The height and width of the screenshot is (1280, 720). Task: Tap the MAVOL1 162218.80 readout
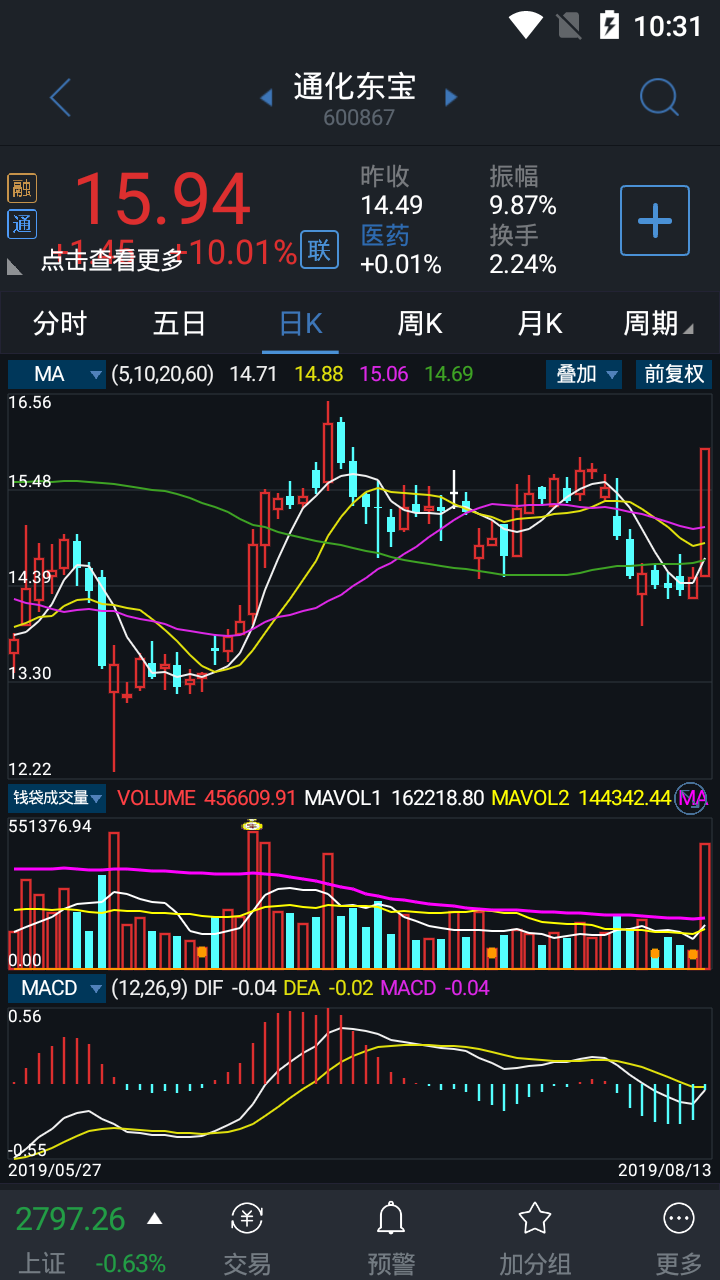pyautogui.click(x=394, y=798)
